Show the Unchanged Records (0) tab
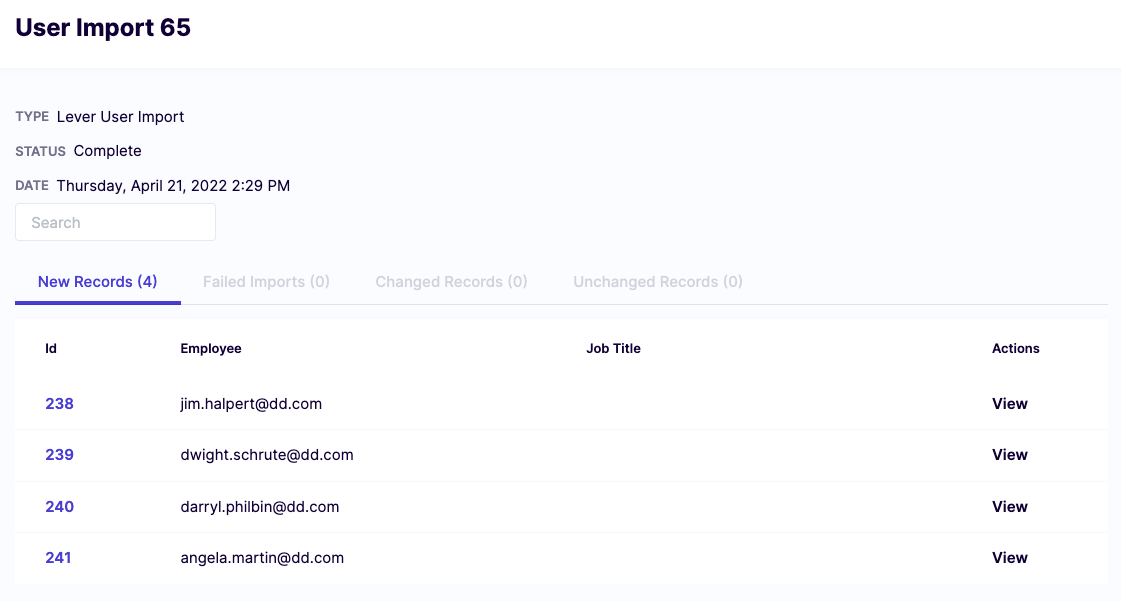This screenshot has height=601, width=1121. pyautogui.click(x=658, y=282)
